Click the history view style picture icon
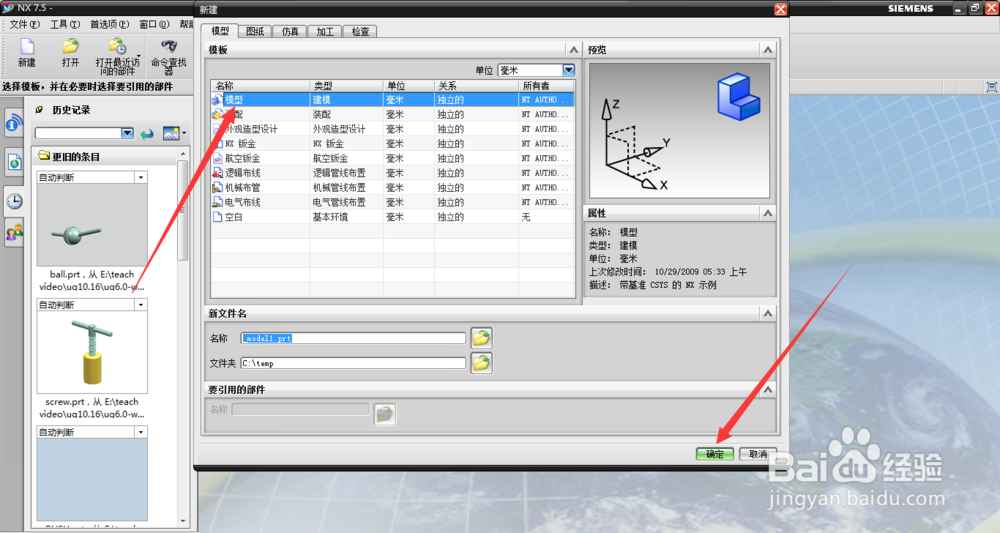Viewport: 1000px width, 533px height. 171,133
